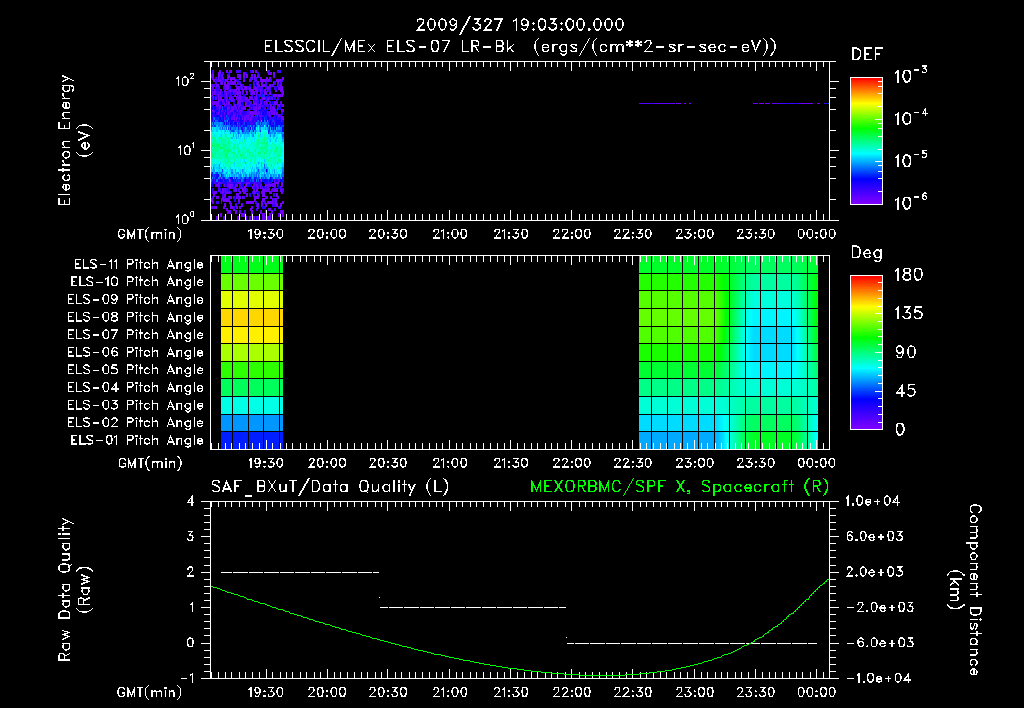Image resolution: width=1024 pixels, height=708 pixels.
Task: Click the 180 degree scale value
Action: tap(908, 274)
